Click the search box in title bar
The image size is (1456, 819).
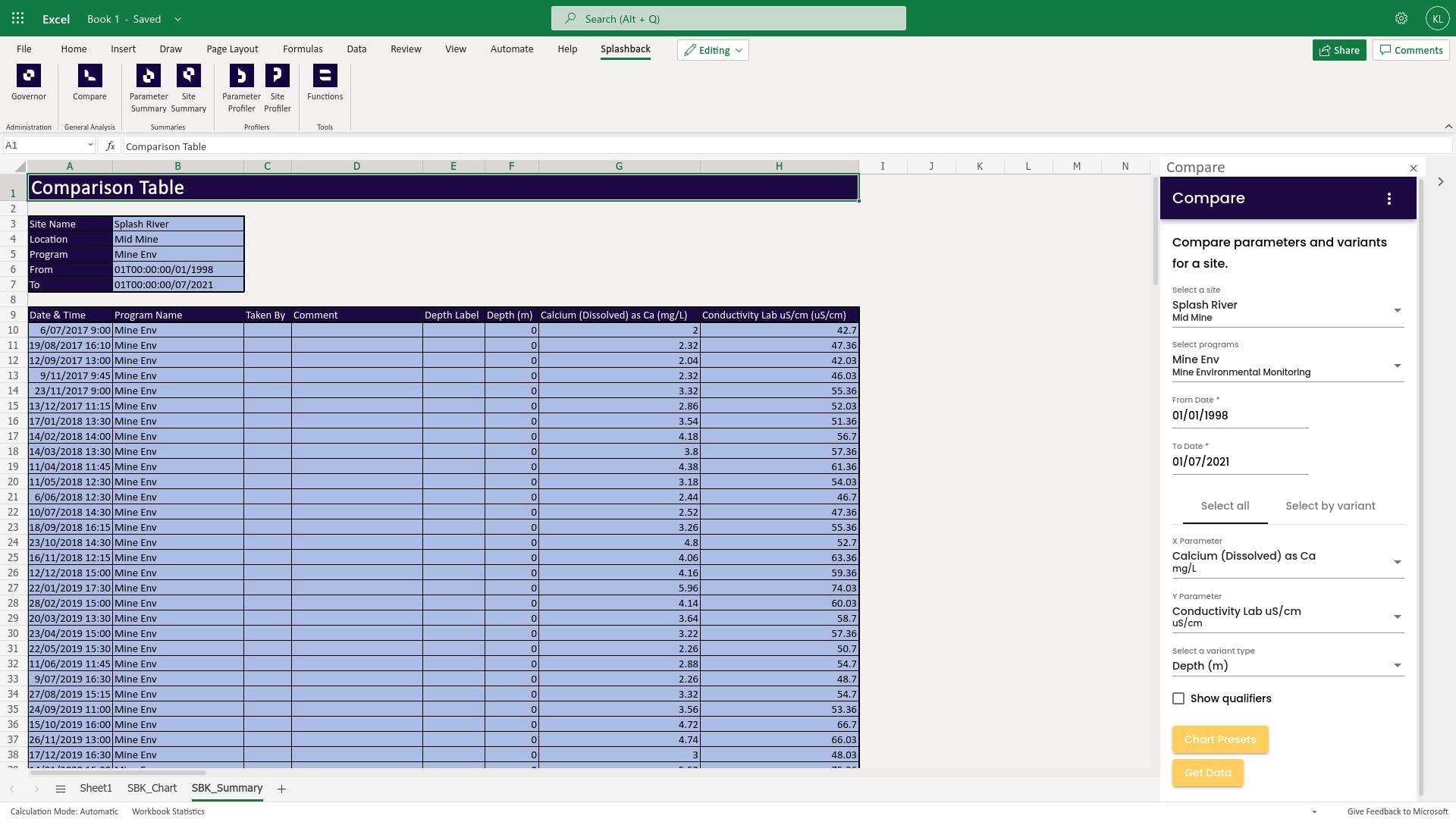click(728, 18)
